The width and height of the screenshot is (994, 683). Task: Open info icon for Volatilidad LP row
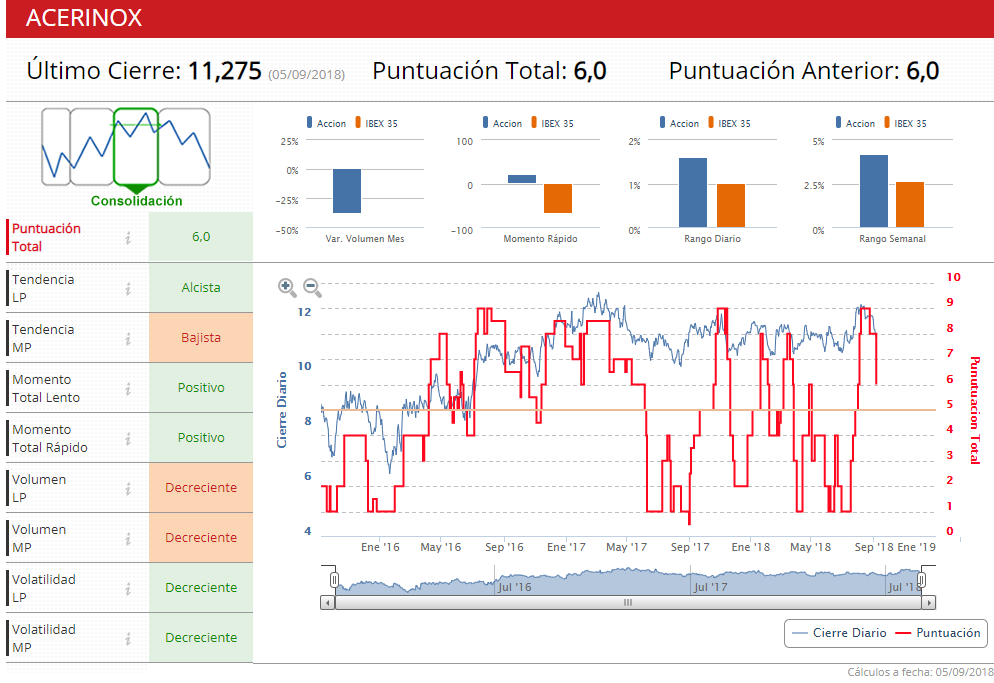click(128, 589)
